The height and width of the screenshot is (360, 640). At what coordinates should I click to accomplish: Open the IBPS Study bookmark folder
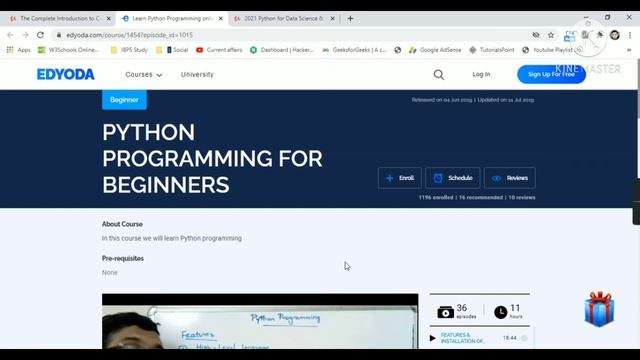tap(129, 50)
